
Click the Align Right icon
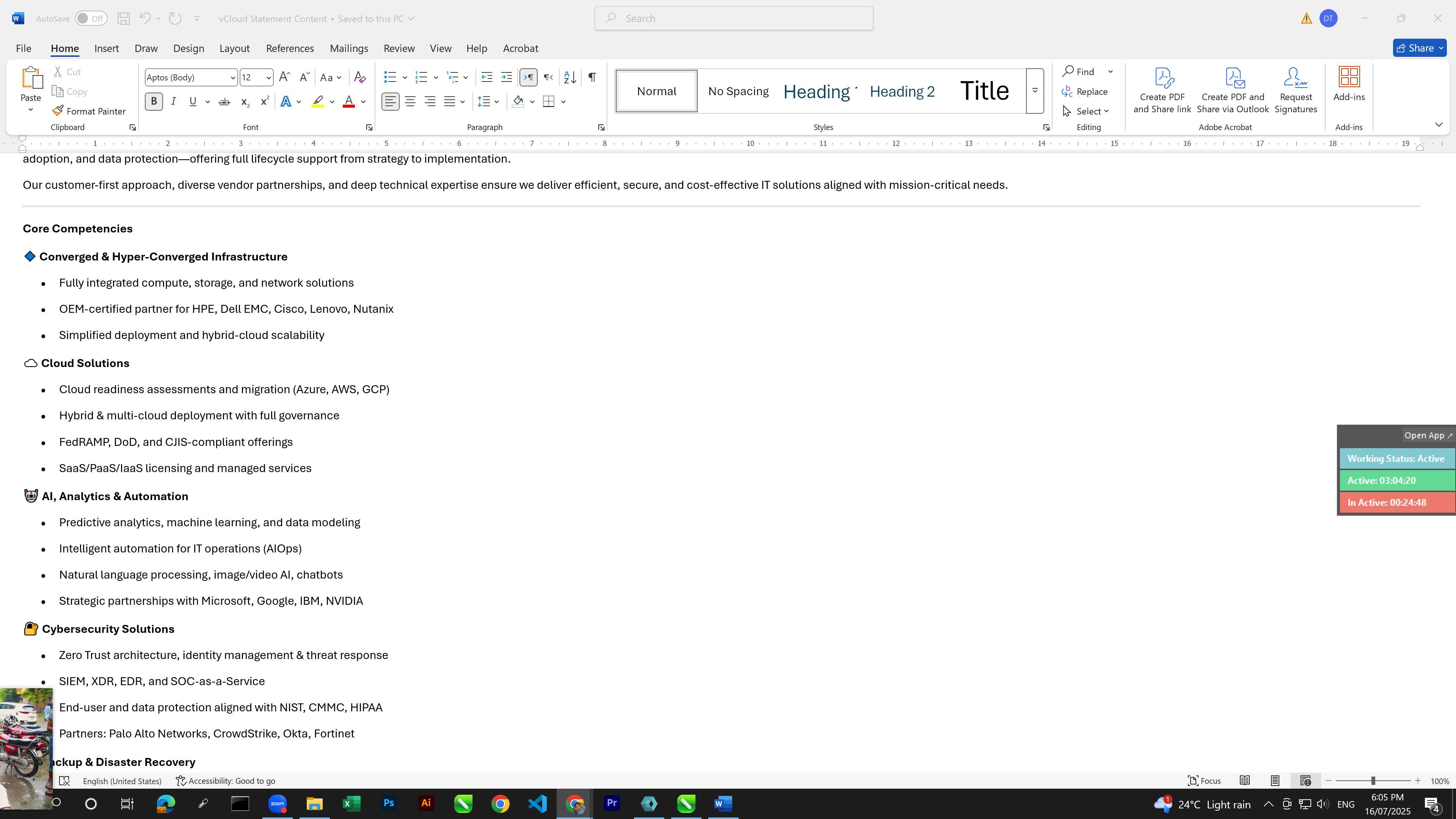pos(430,102)
